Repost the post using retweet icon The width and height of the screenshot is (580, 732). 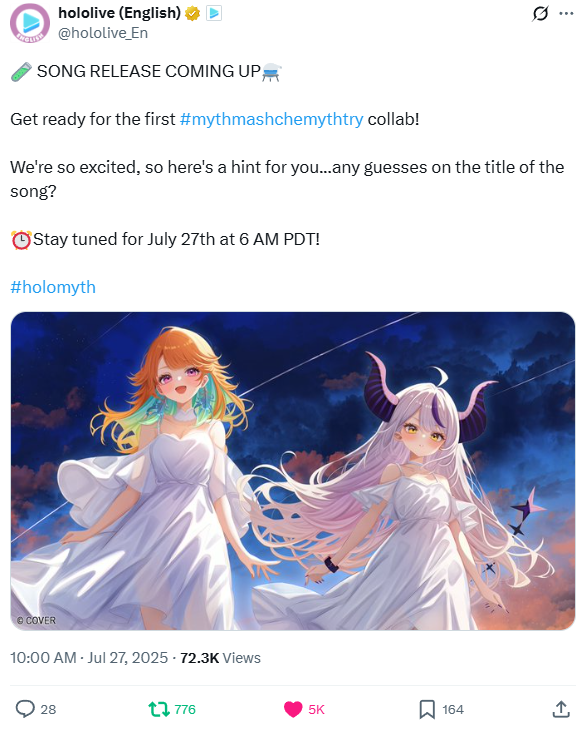click(159, 709)
